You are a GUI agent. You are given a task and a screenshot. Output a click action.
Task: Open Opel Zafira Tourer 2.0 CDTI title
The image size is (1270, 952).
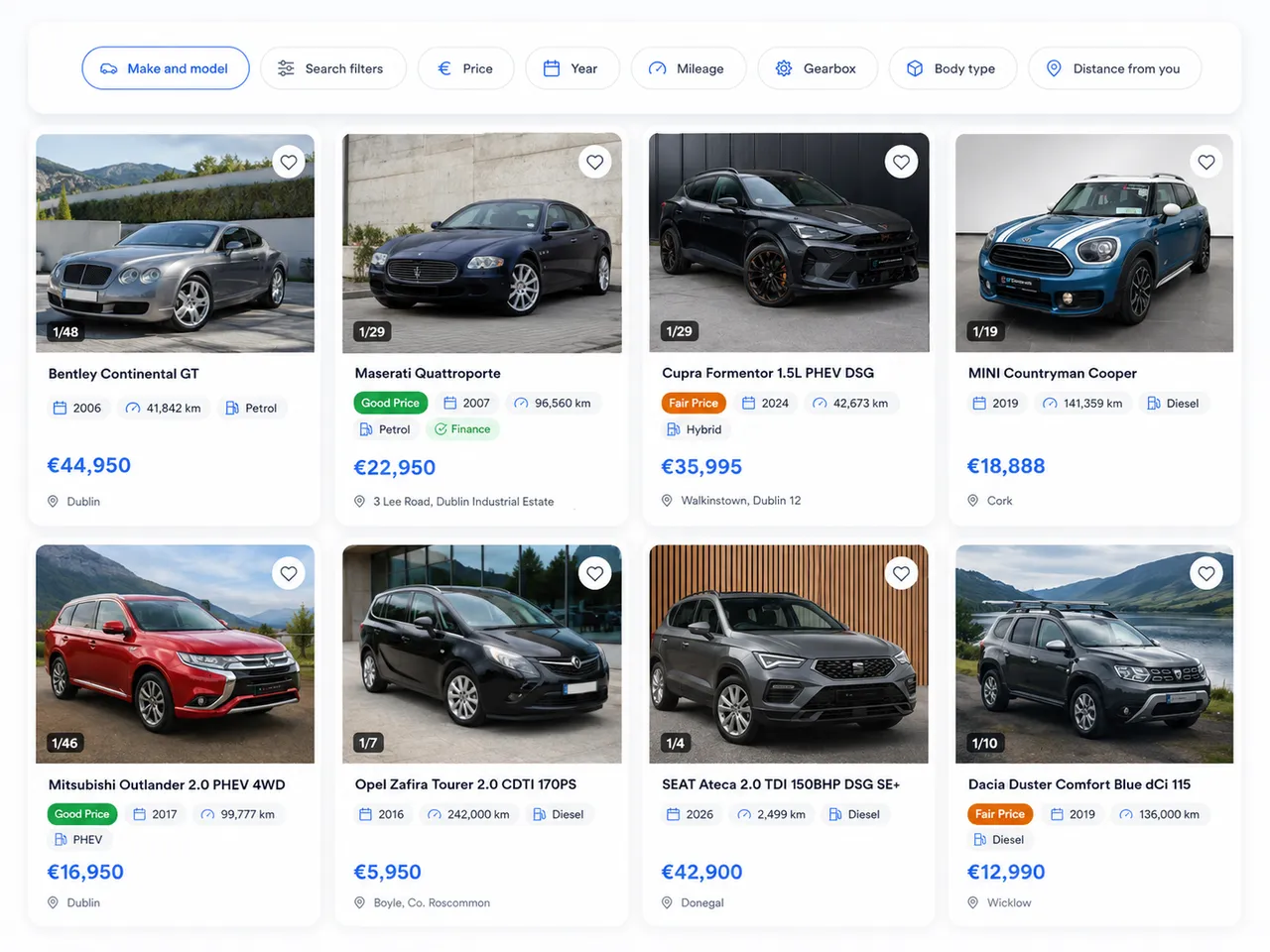point(465,784)
